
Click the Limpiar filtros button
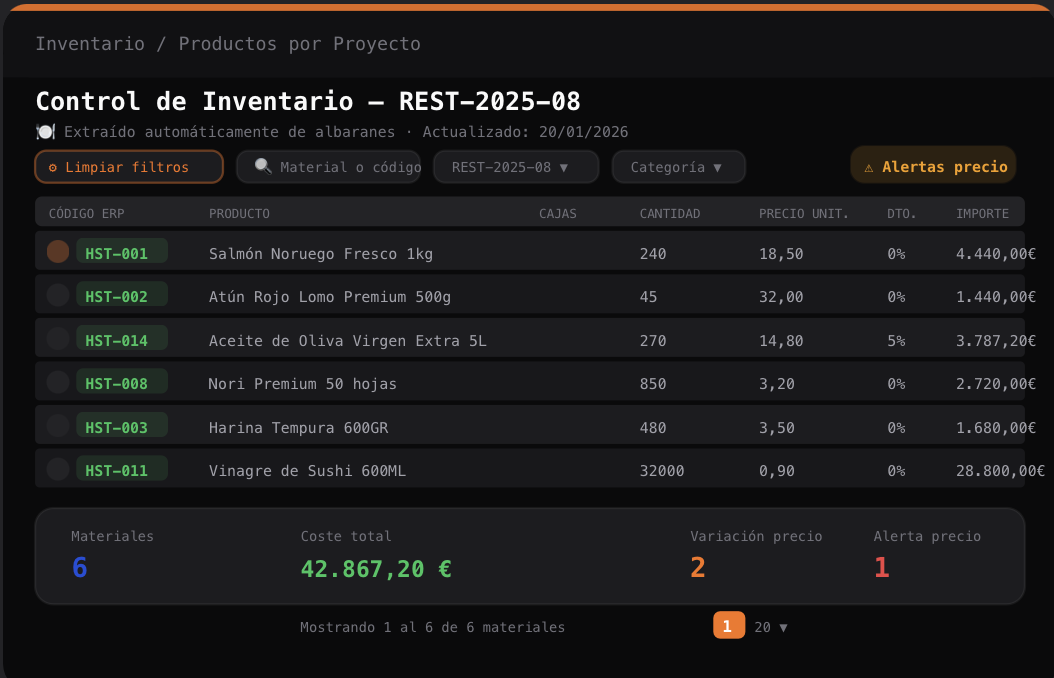click(x=129, y=167)
